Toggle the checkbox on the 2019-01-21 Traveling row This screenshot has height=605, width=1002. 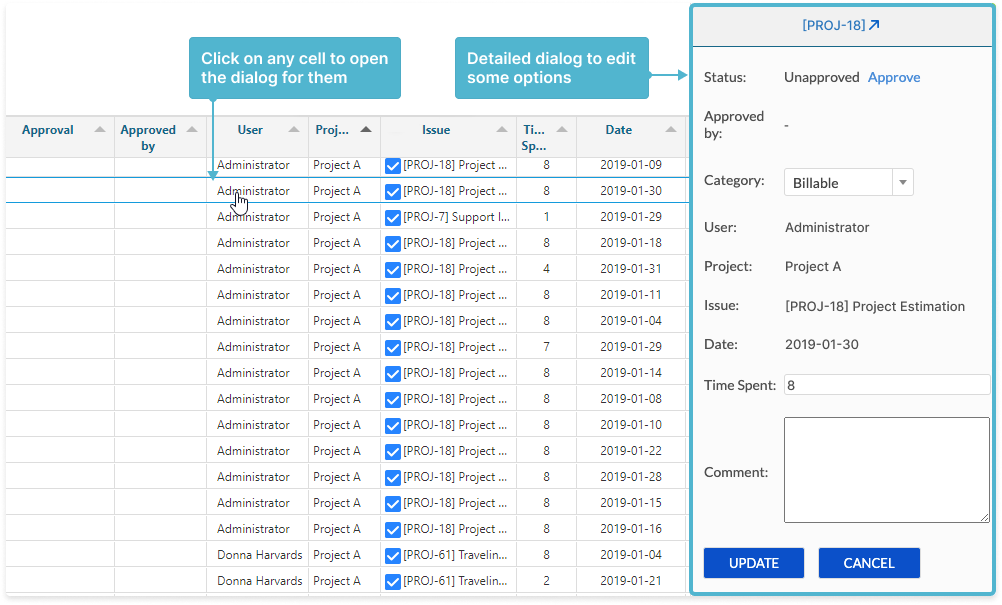(393, 581)
